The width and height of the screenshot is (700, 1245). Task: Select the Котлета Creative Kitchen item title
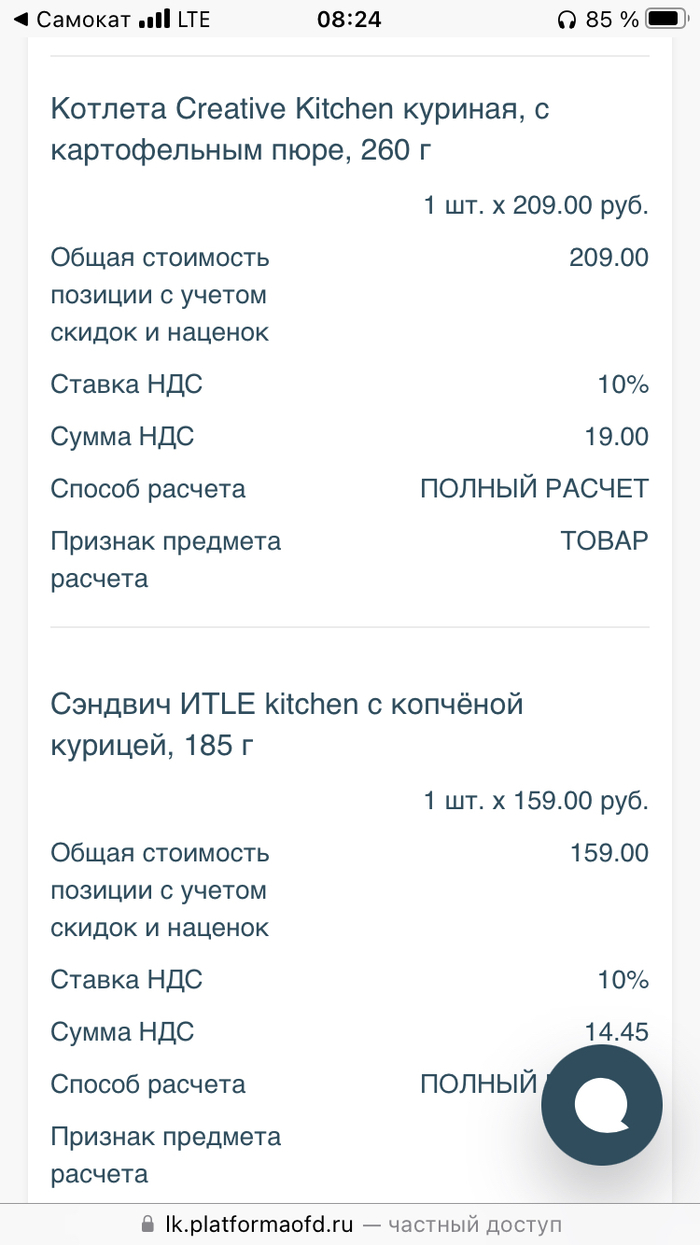[x=300, y=129]
